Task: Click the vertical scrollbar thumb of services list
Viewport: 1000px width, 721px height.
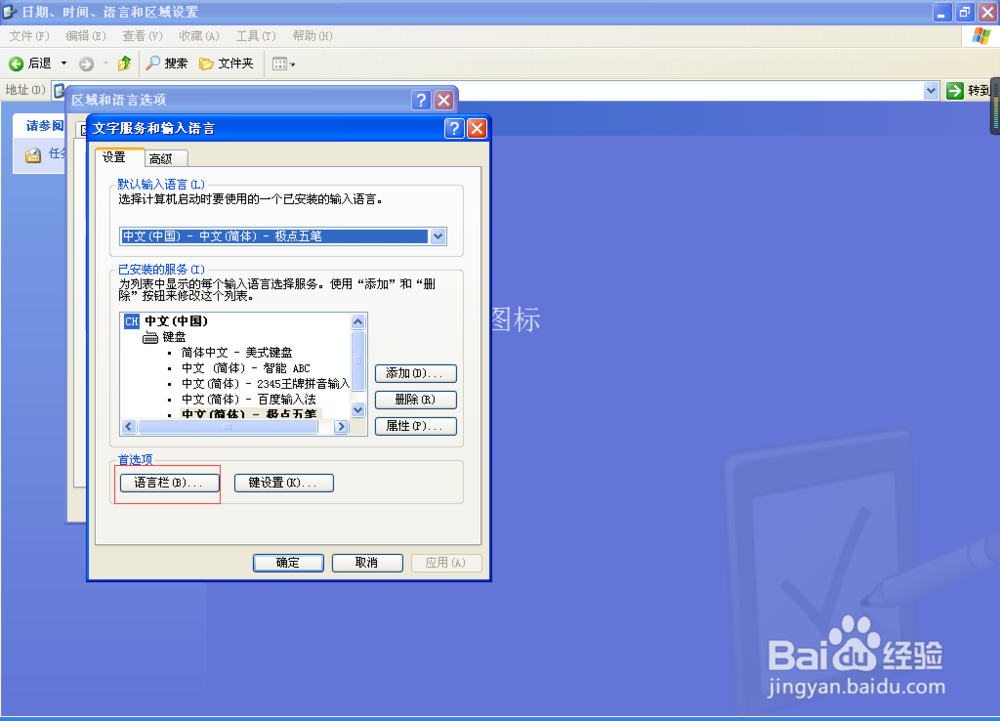Action: point(358,360)
